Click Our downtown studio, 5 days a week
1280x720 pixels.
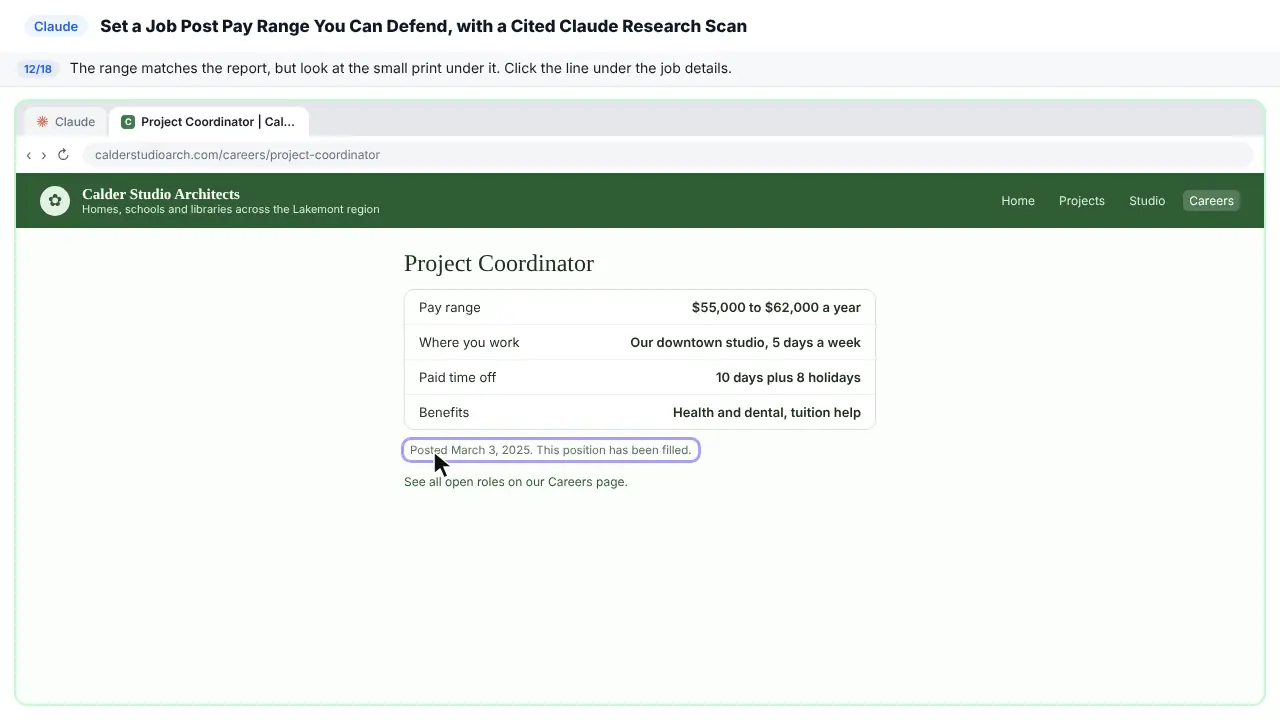745,343
